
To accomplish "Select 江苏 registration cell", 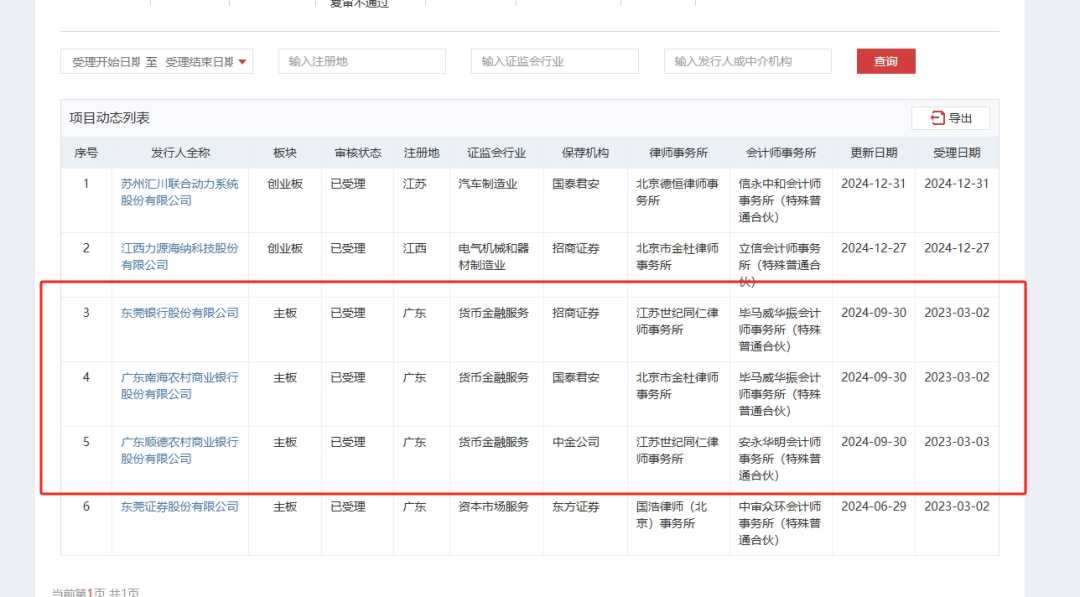I will coord(415,184).
